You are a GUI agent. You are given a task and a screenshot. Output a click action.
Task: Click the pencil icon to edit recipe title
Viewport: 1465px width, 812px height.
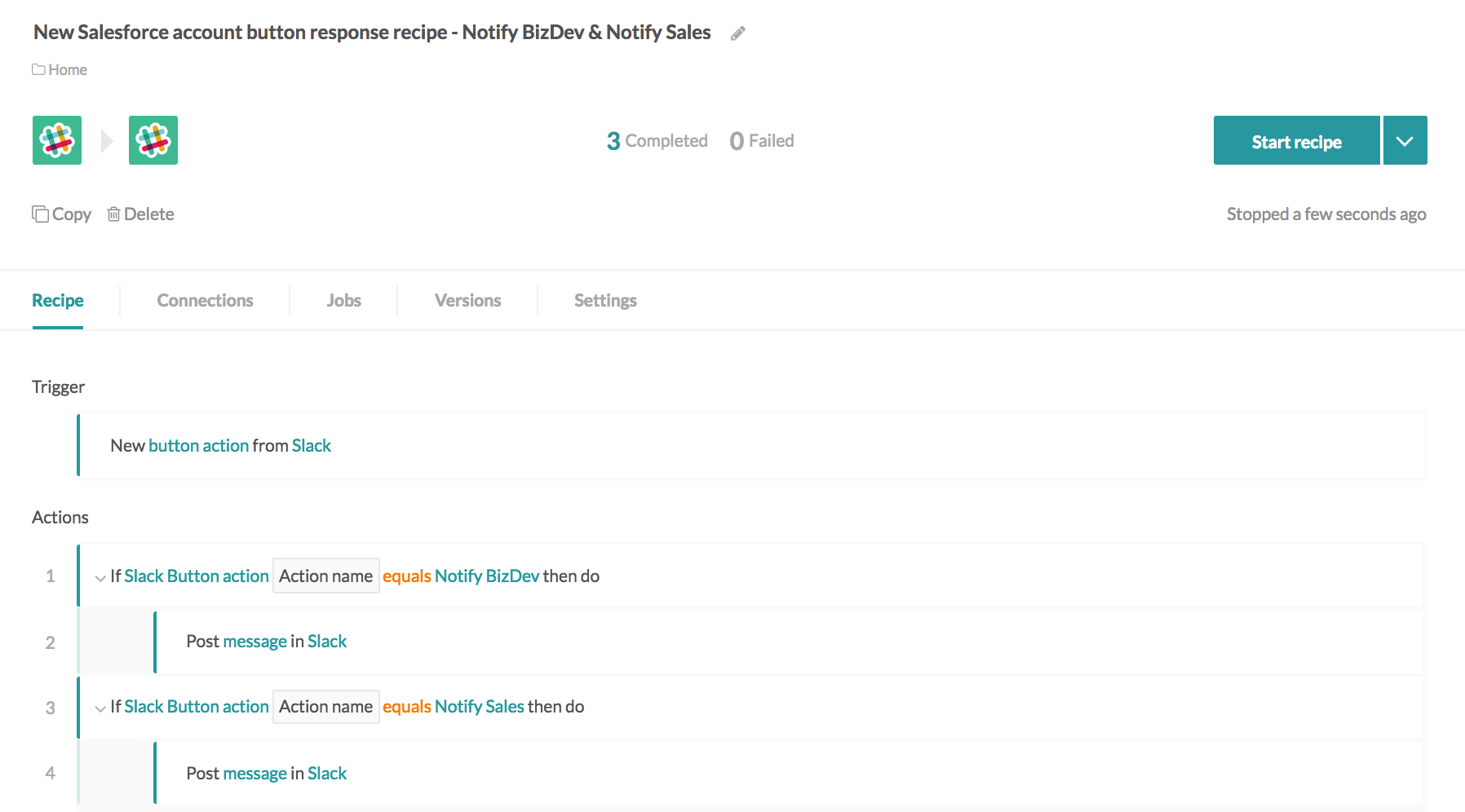[x=737, y=33]
